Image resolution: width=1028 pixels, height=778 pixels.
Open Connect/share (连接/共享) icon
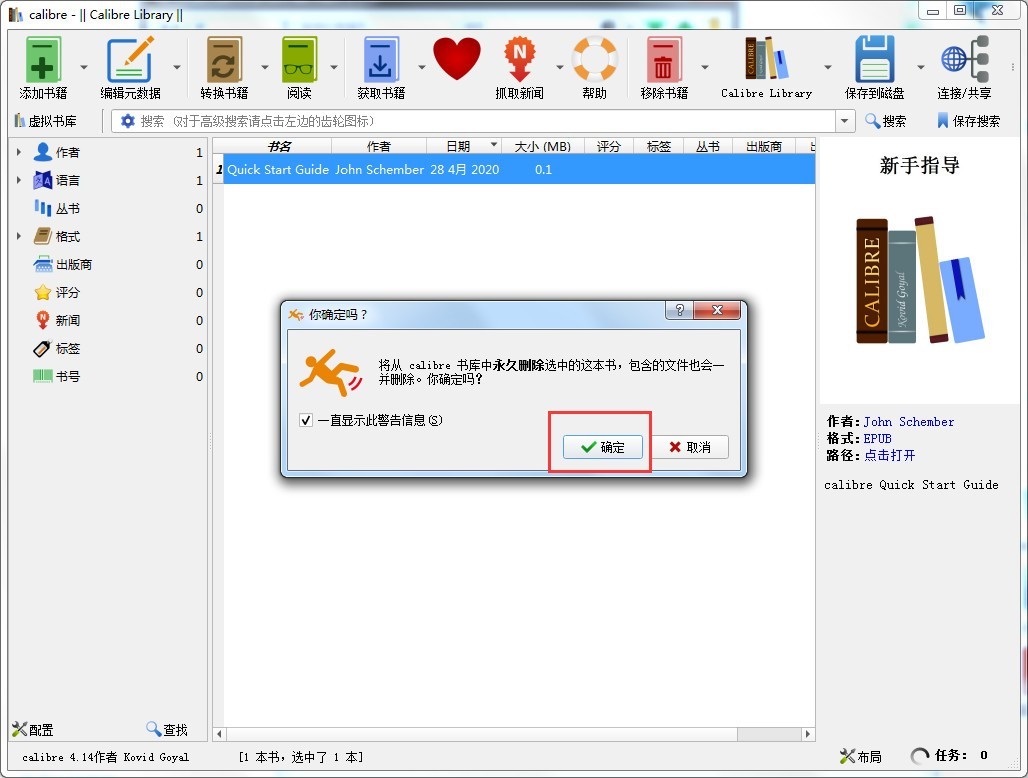point(964,60)
